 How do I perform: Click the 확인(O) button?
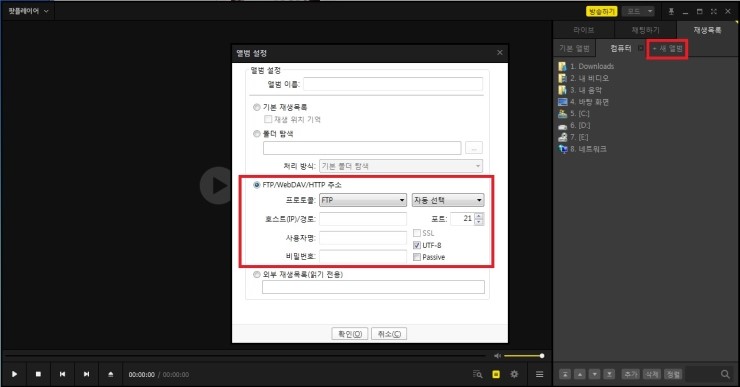click(350, 334)
